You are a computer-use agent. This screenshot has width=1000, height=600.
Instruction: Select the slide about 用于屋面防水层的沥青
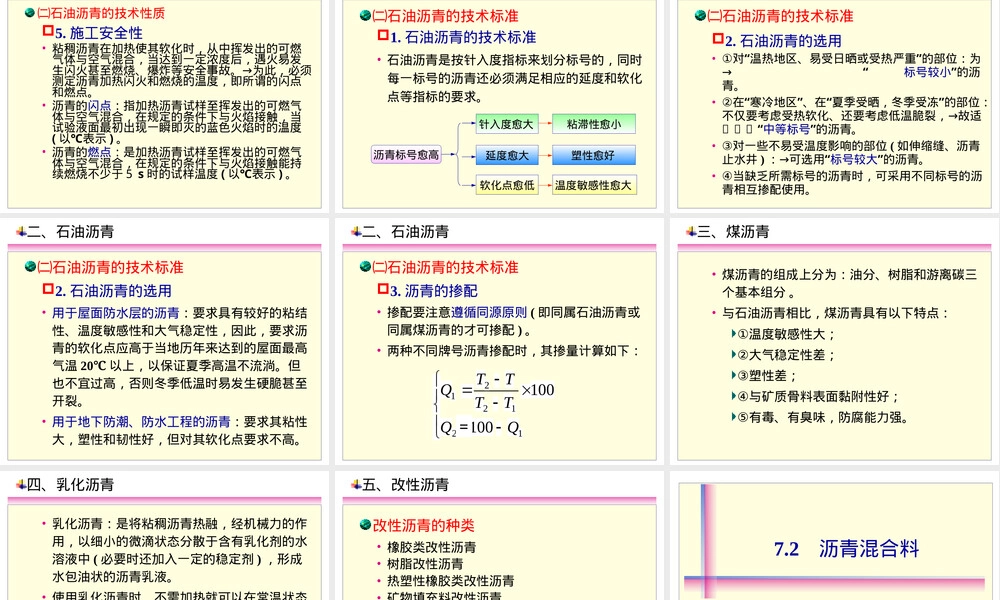click(x=165, y=340)
